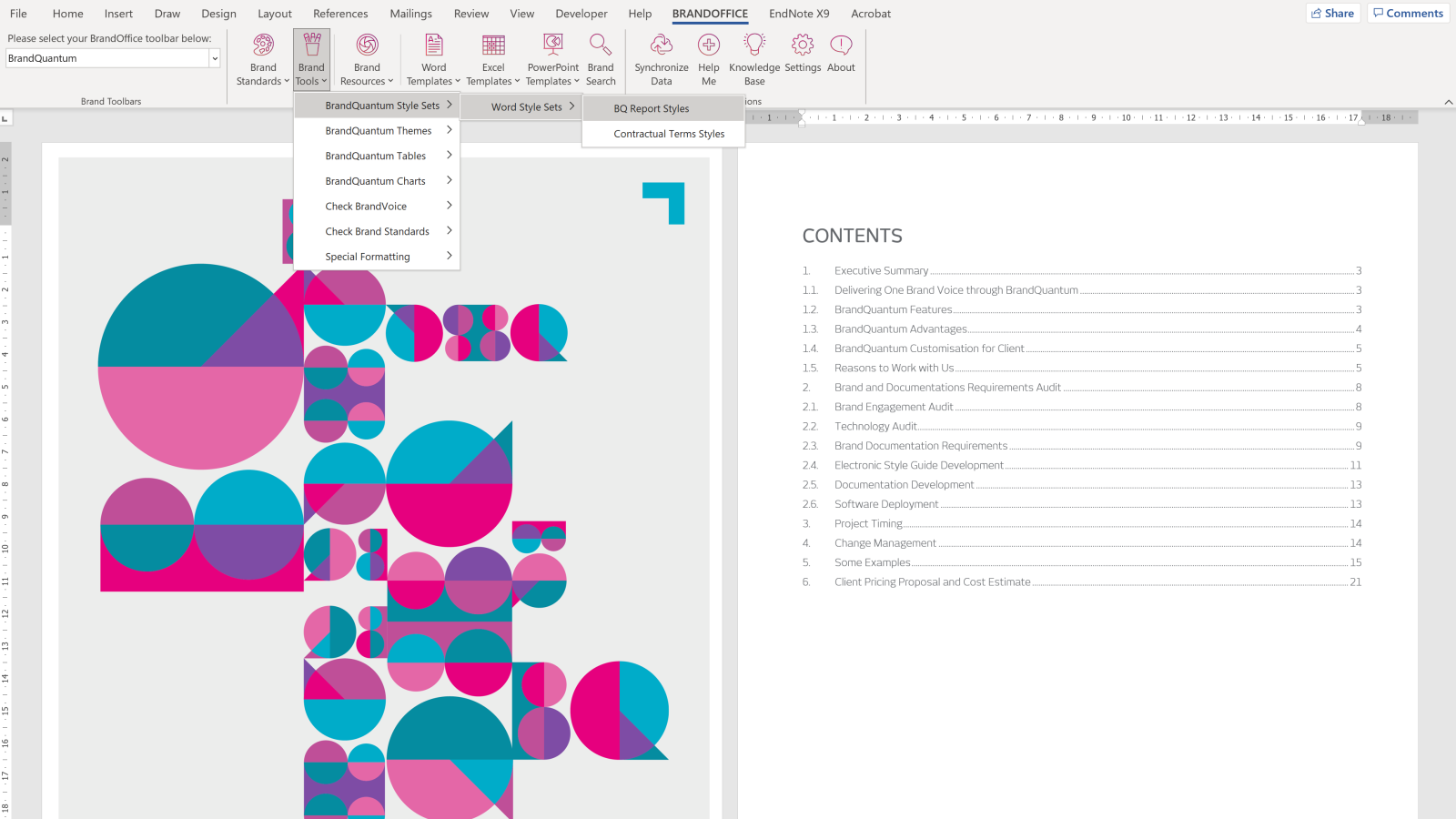Open the BrandQuantum toolbar dropdown

point(215,57)
